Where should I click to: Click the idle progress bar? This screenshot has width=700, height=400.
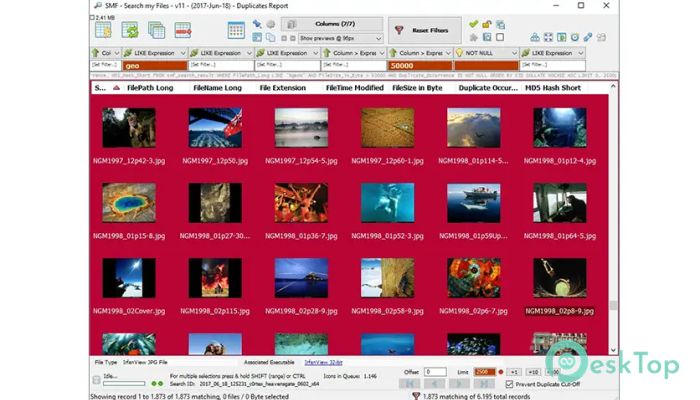click(x=124, y=383)
